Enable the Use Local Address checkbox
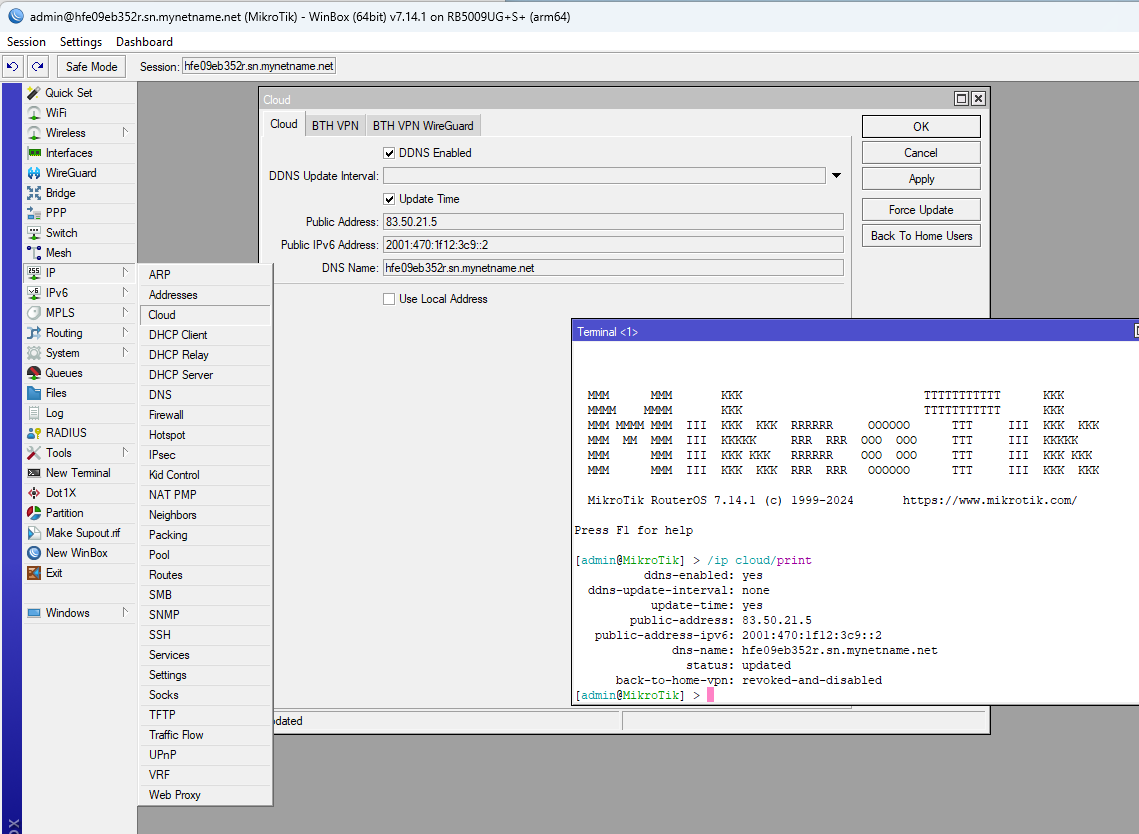Viewport: 1139px width, 834px height. coord(390,299)
